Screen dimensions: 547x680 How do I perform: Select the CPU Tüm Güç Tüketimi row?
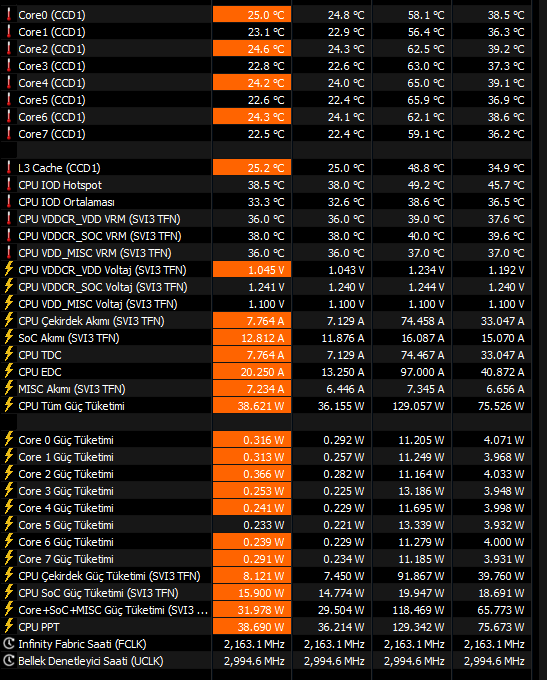[266, 406]
